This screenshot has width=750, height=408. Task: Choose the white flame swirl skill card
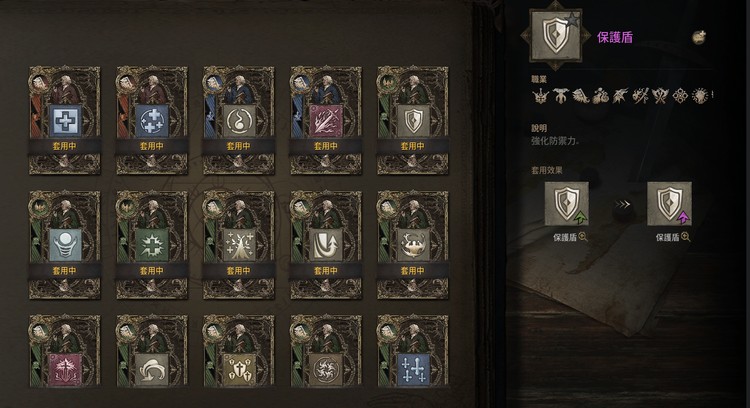(x=239, y=120)
